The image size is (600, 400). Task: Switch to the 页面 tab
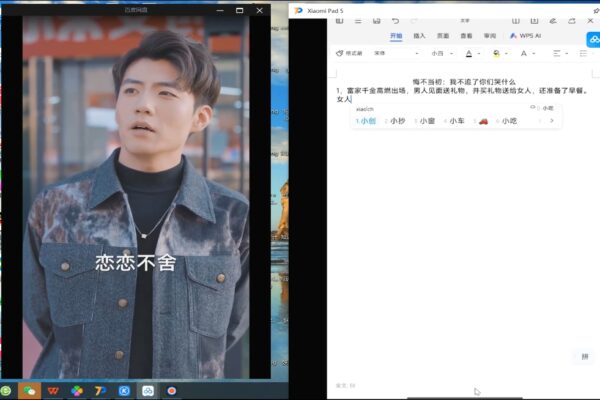coord(443,36)
